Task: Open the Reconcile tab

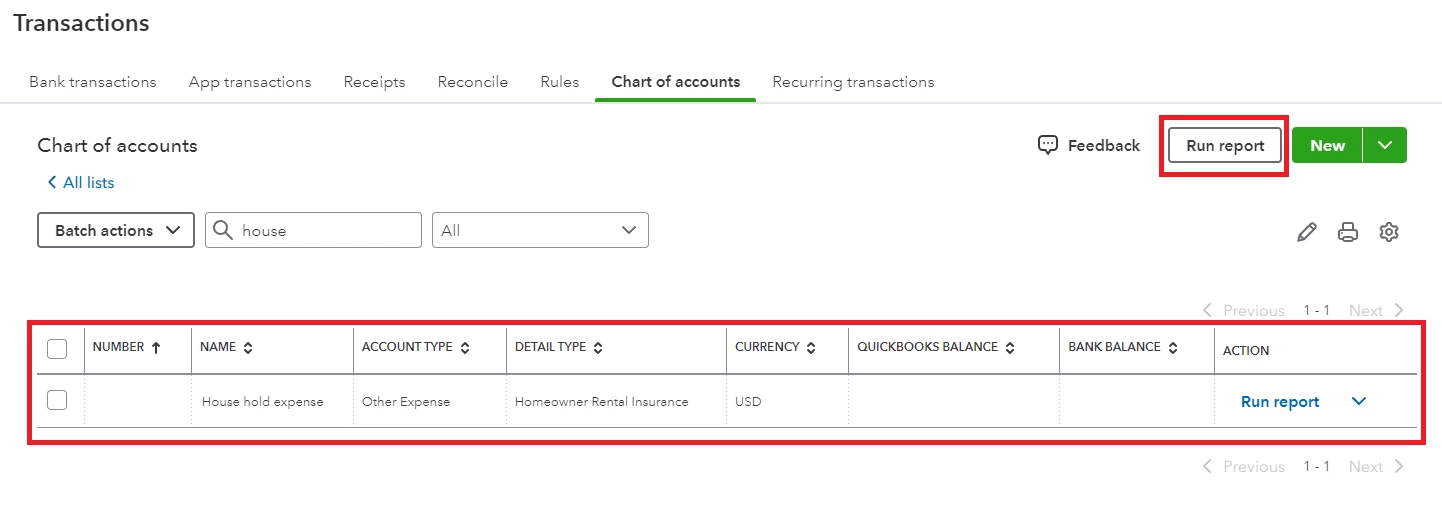Action: click(473, 82)
